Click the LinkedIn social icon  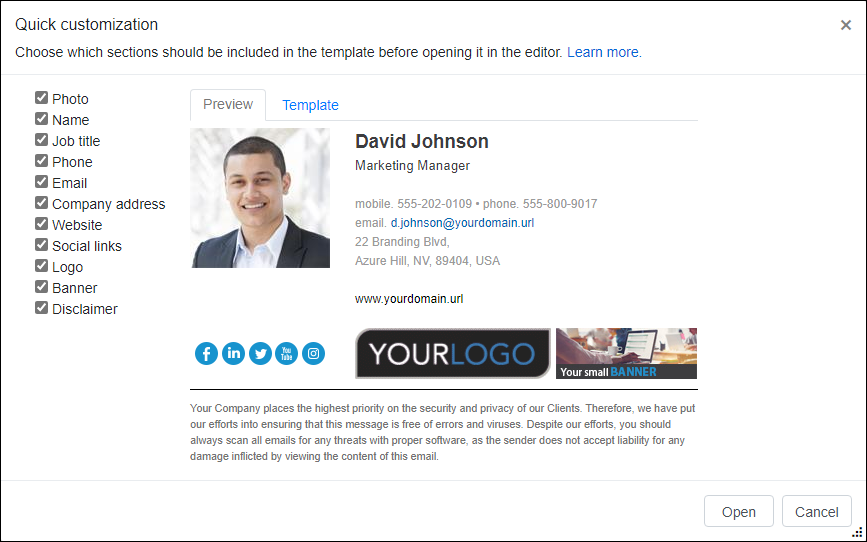[233, 353]
